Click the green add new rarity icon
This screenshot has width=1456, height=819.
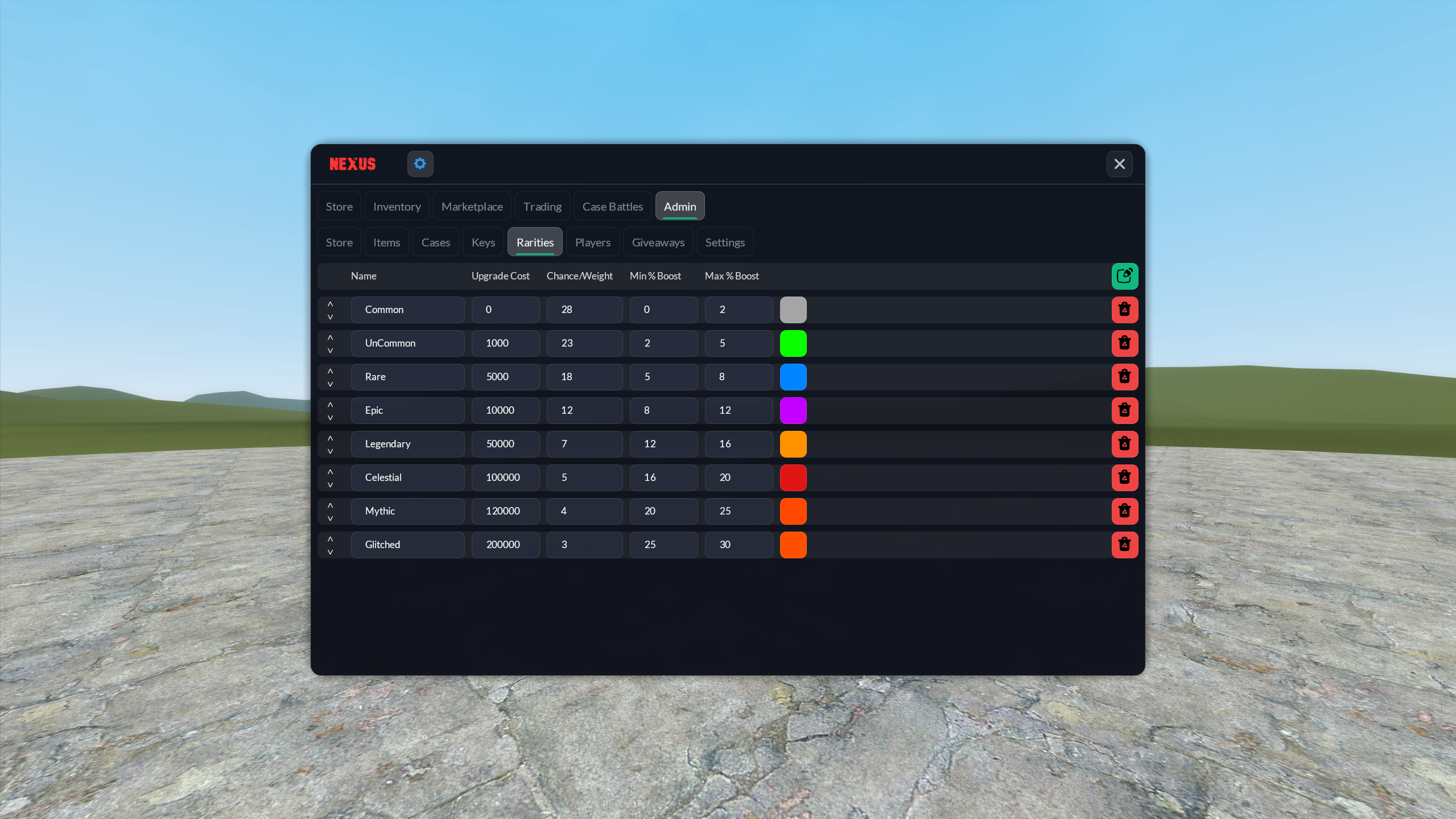click(x=1124, y=276)
